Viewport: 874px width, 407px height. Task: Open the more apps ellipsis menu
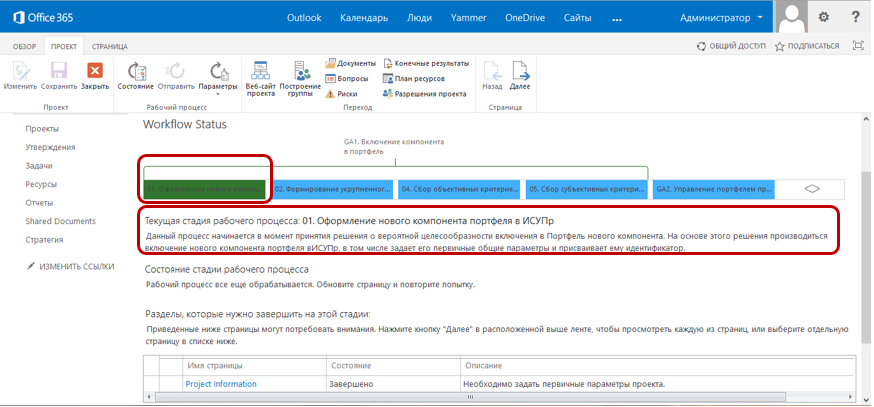[x=616, y=18]
